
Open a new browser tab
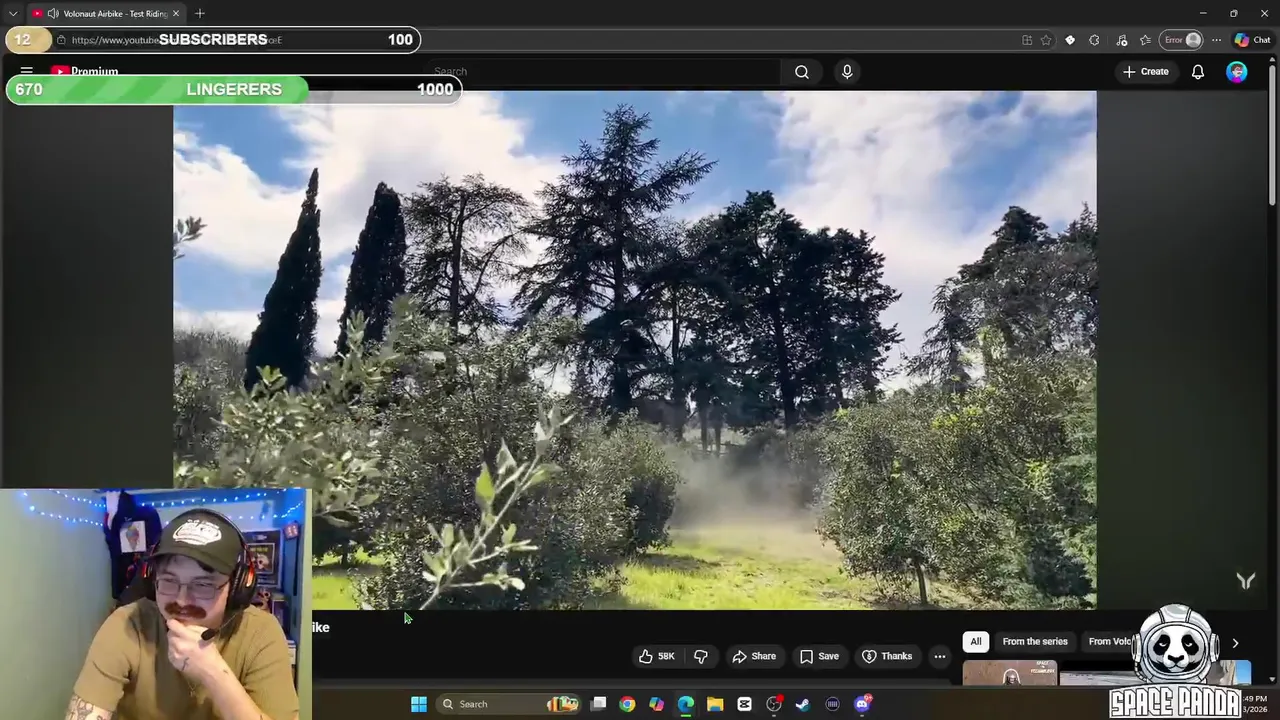pos(200,13)
